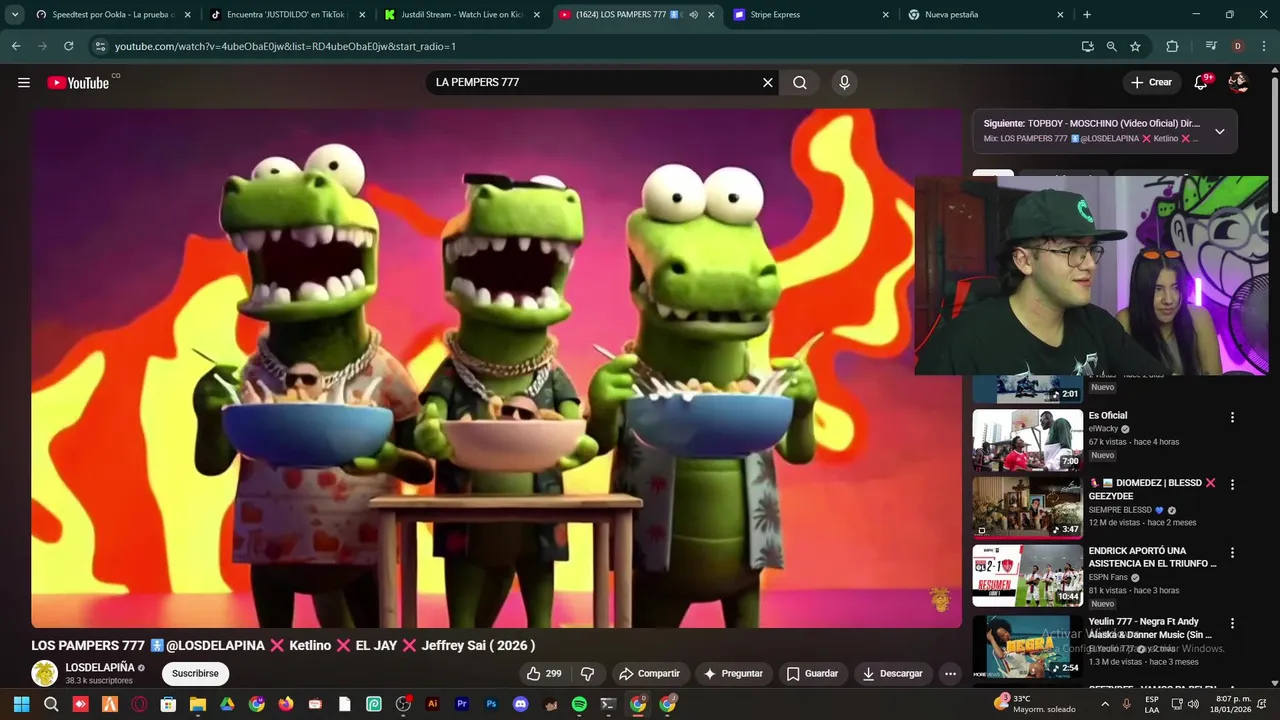Screen dimensions: 1280x720
Task: Clear the search box text with X
Action: [768, 83]
